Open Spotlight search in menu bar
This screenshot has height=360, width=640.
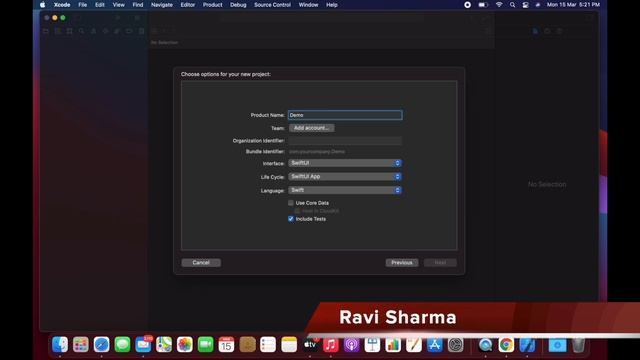pyautogui.click(x=512, y=5)
